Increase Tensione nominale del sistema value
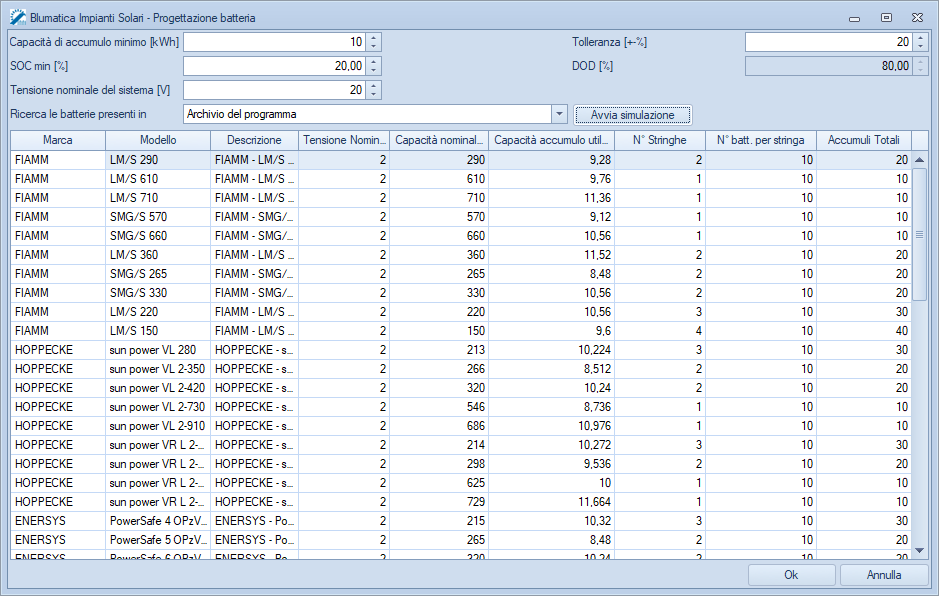 (374, 85)
